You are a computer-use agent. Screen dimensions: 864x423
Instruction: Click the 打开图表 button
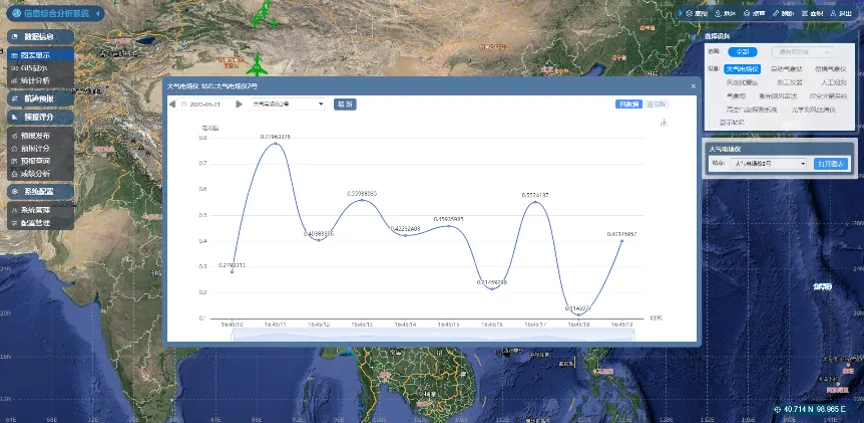[x=830, y=163]
